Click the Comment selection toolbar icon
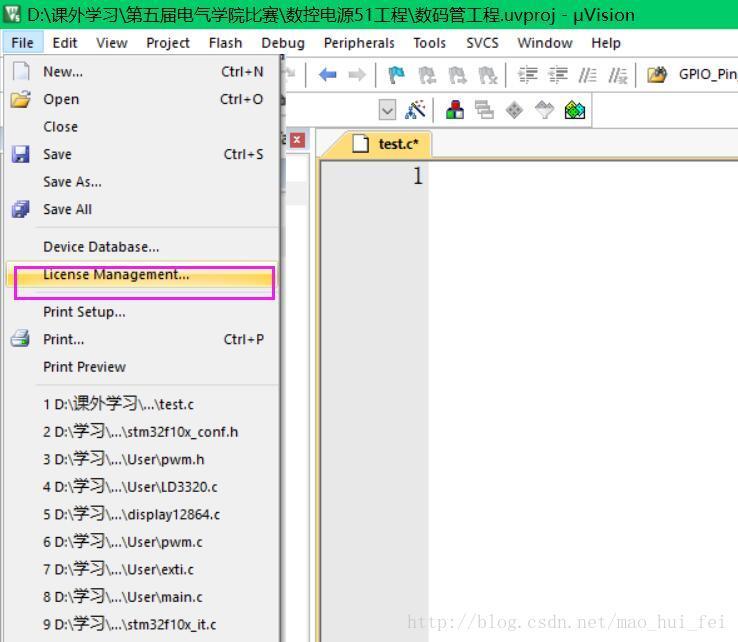Viewport: 738px width, 642px height. click(x=587, y=74)
